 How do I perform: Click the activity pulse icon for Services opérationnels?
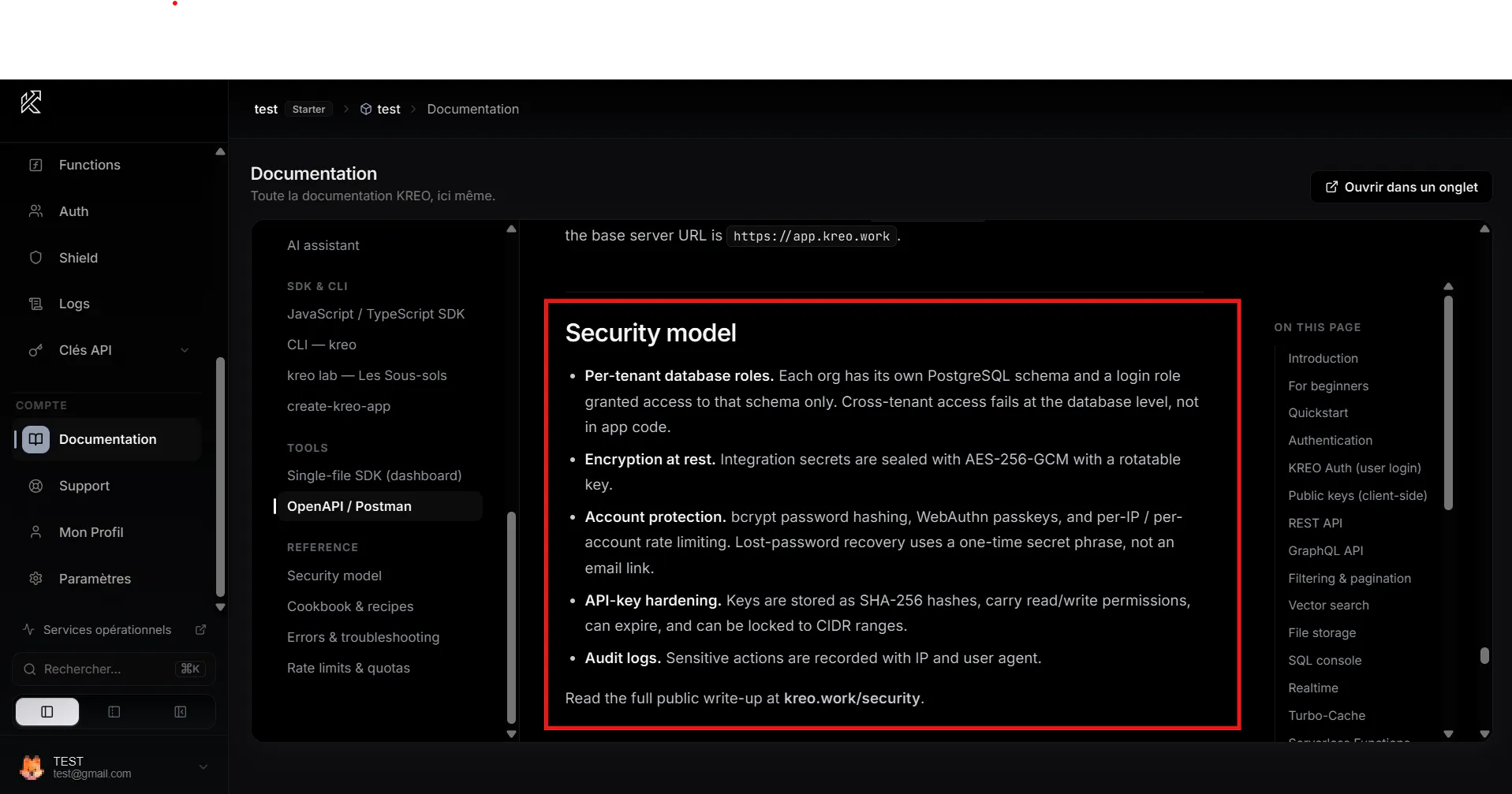coord(28,629)
